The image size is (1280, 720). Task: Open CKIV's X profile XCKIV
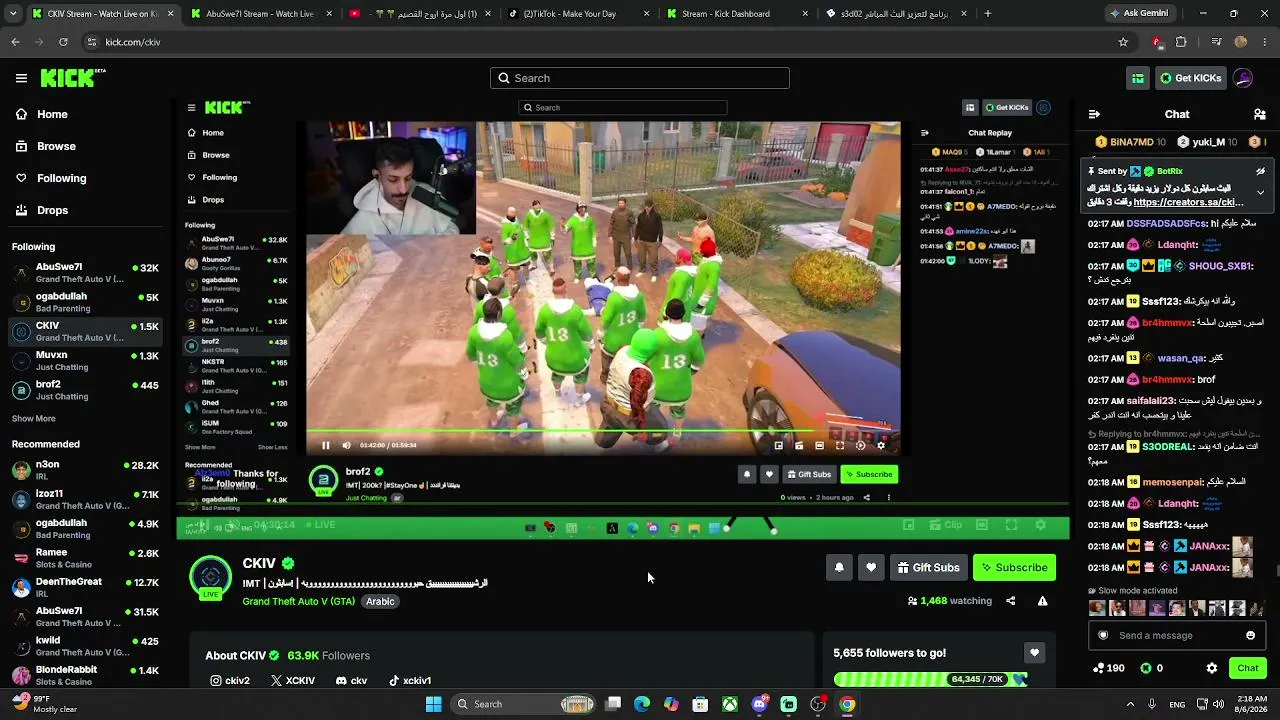tap(293, 681)
